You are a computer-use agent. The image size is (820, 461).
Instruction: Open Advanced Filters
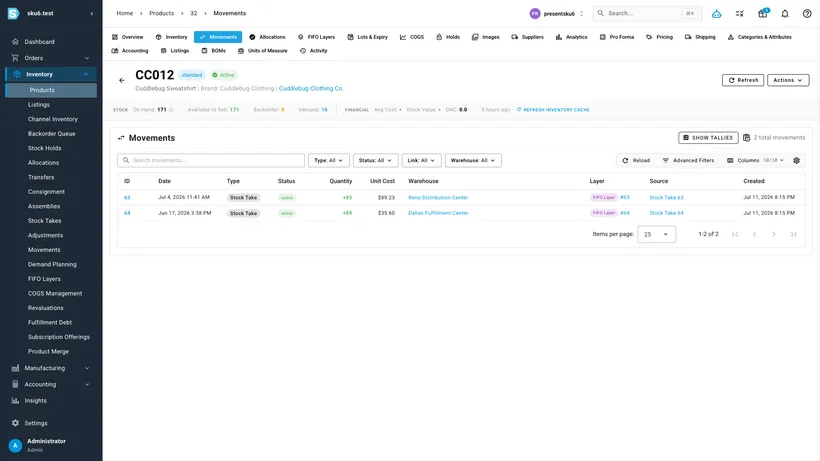688,160
